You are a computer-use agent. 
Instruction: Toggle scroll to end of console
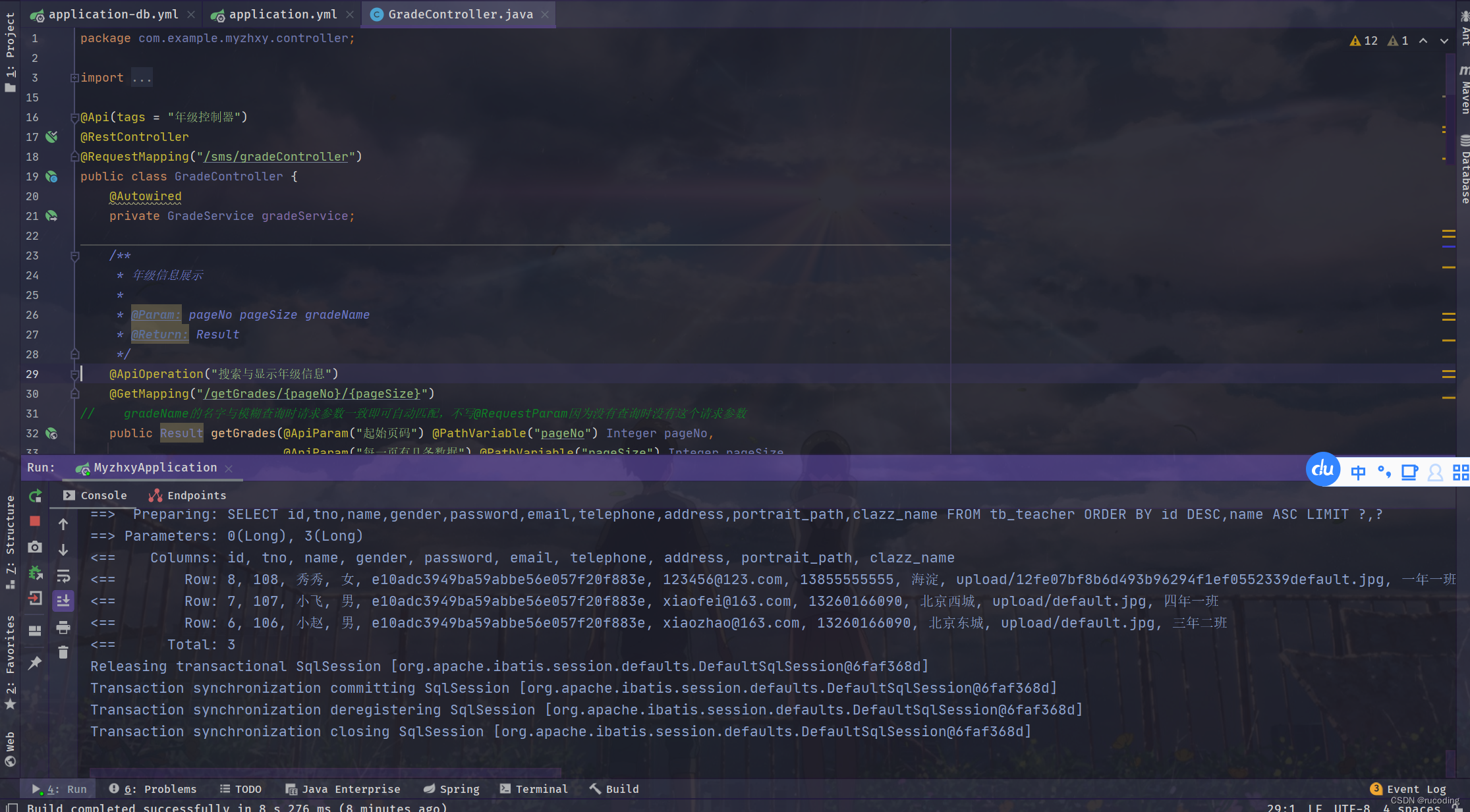pos(63,601)
